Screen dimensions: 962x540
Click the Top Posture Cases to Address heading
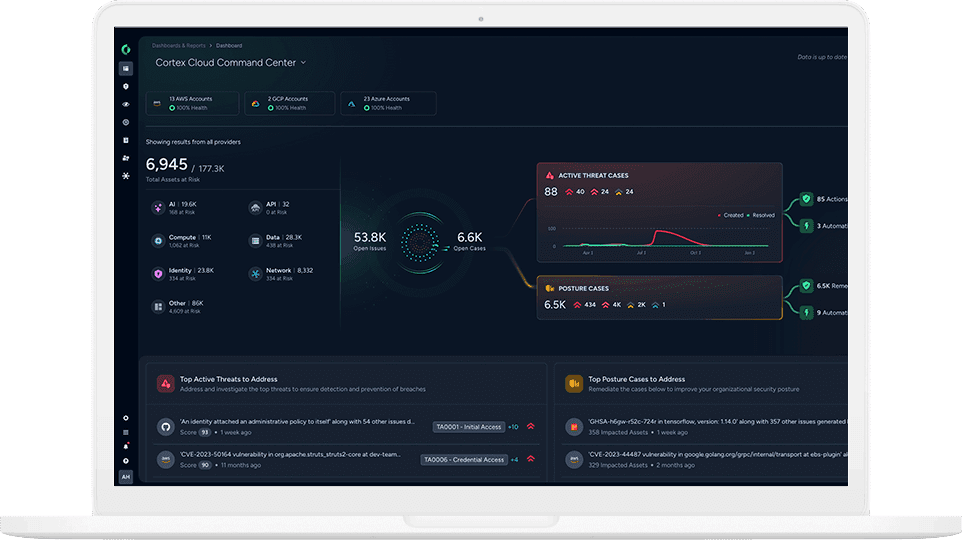pyautogui.click(x=637, y=379)
